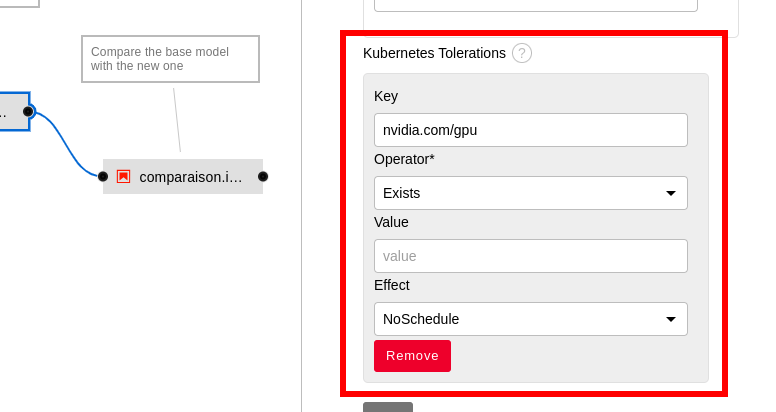The height and width of the screenshot is (412, 776).
Task: Click the notebook icon on comparaison node
Action: [124, 176]
